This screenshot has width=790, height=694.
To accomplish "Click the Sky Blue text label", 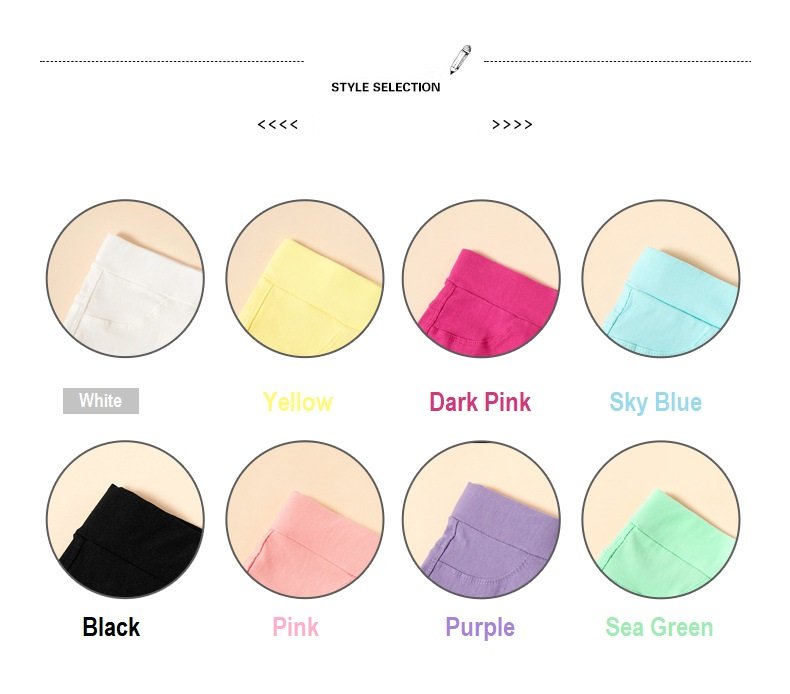I will click(655, 403).
